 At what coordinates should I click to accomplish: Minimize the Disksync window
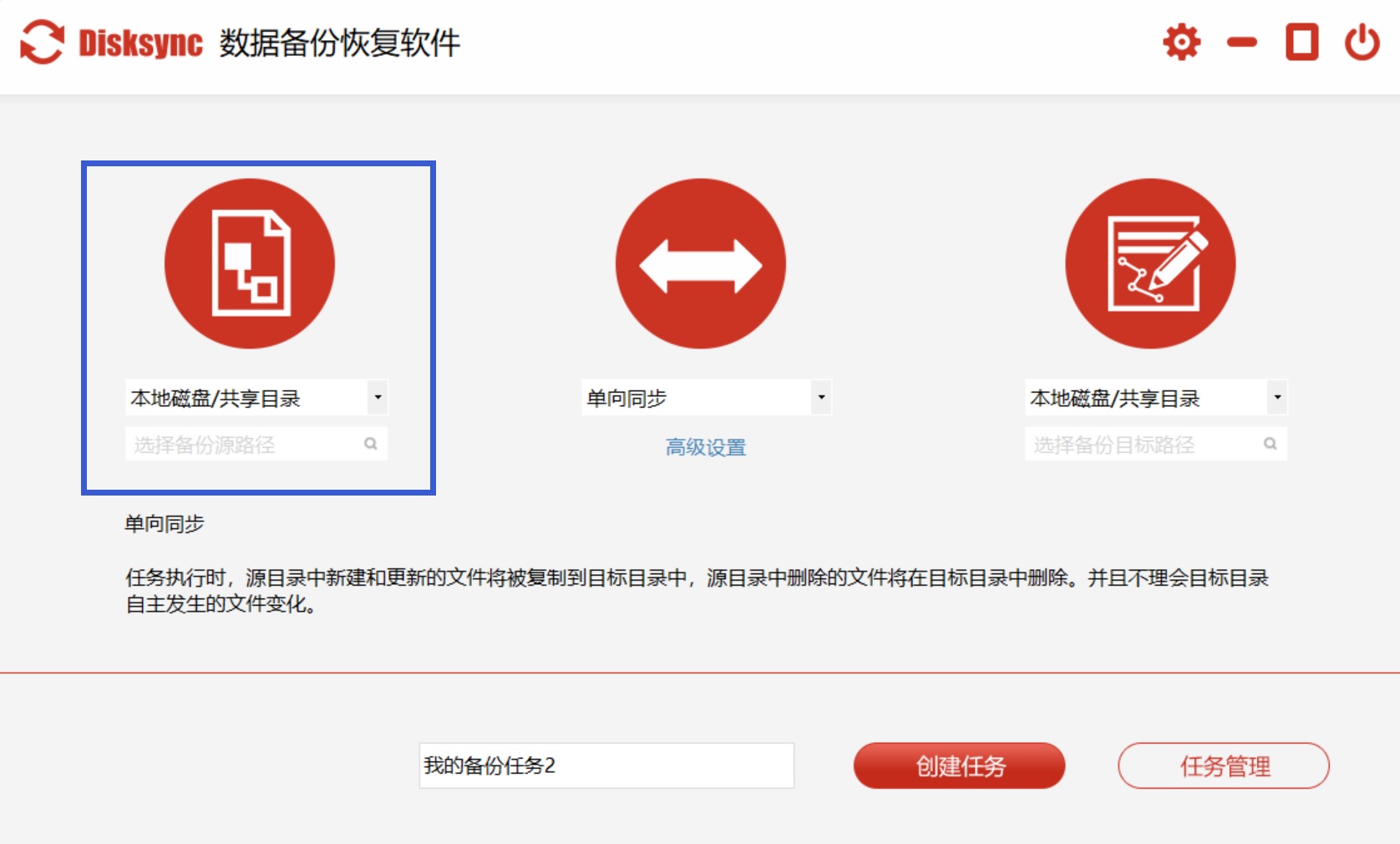(1241, 42)
